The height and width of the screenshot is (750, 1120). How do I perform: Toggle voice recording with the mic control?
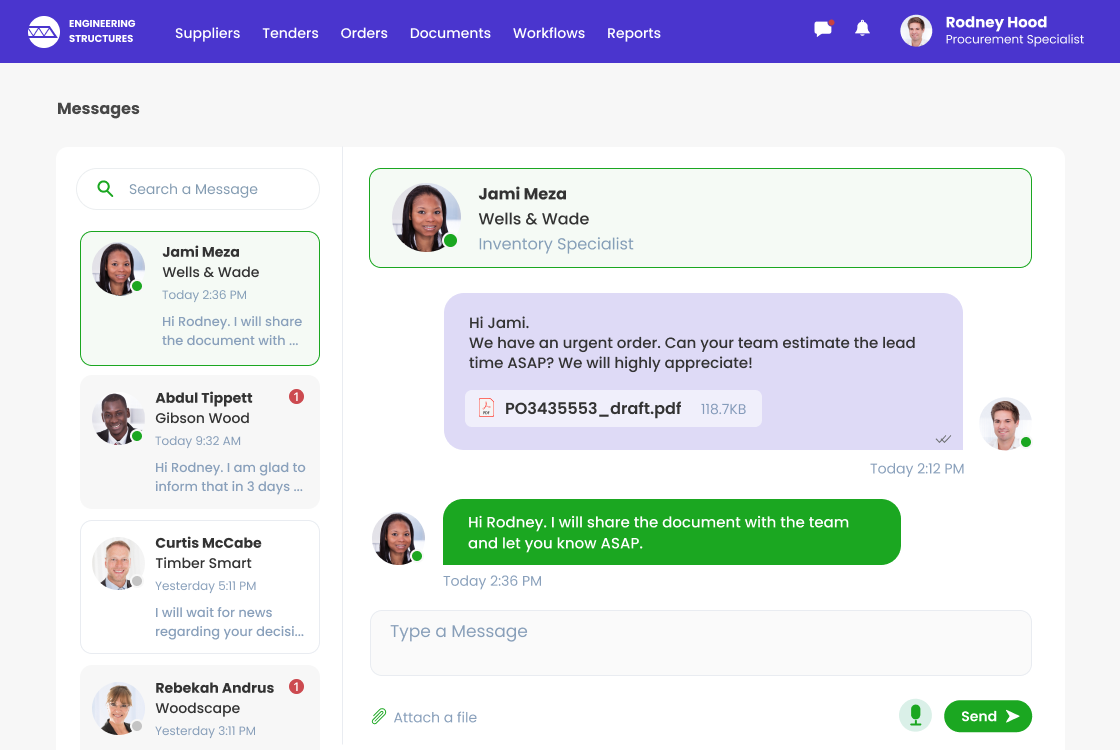click(915, 716)
